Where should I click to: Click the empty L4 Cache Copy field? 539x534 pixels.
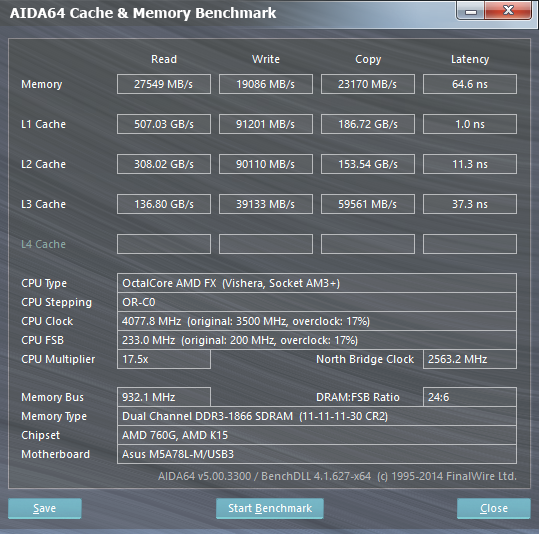click(x=368, y=244)
